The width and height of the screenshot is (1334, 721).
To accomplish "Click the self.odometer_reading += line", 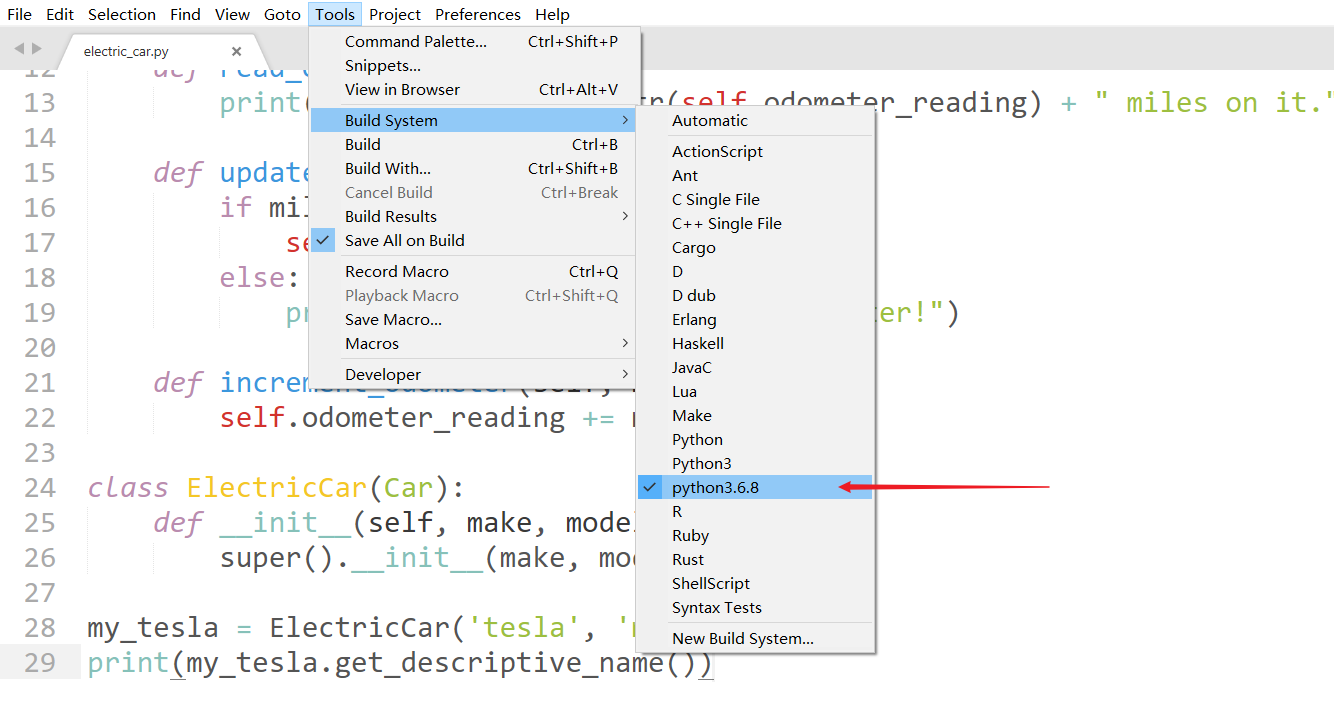I will tap(426, 417).
